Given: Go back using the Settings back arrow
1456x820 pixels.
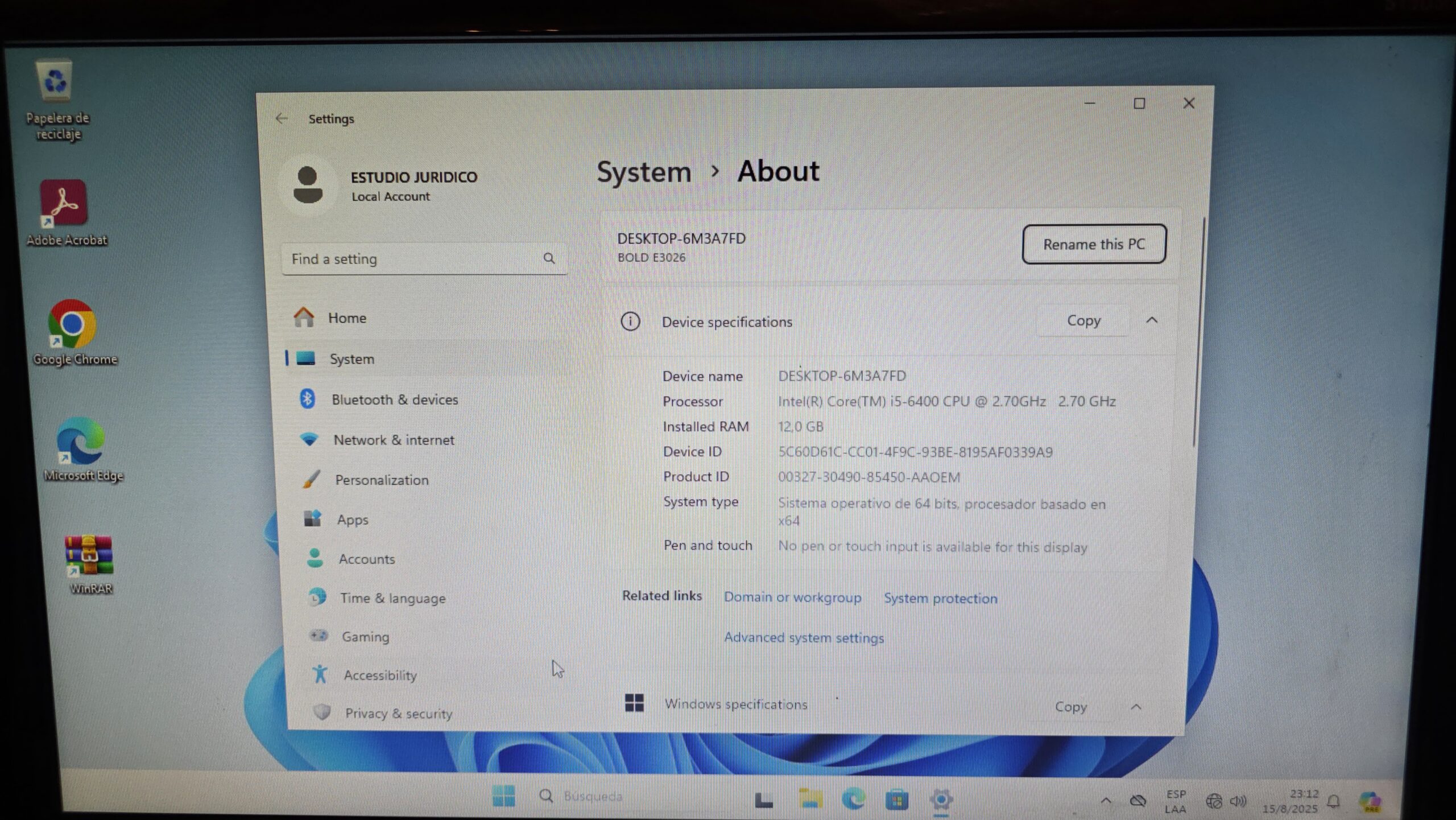Looking at the screenshot, I should click(282, 118).
